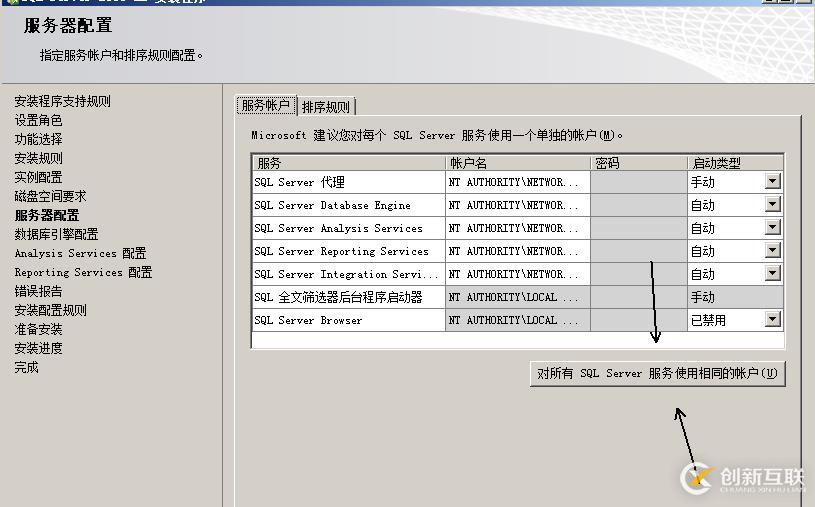Click 安装配置规则 step in sidebar
Screen dimensions: 815x507
[50, 310]
